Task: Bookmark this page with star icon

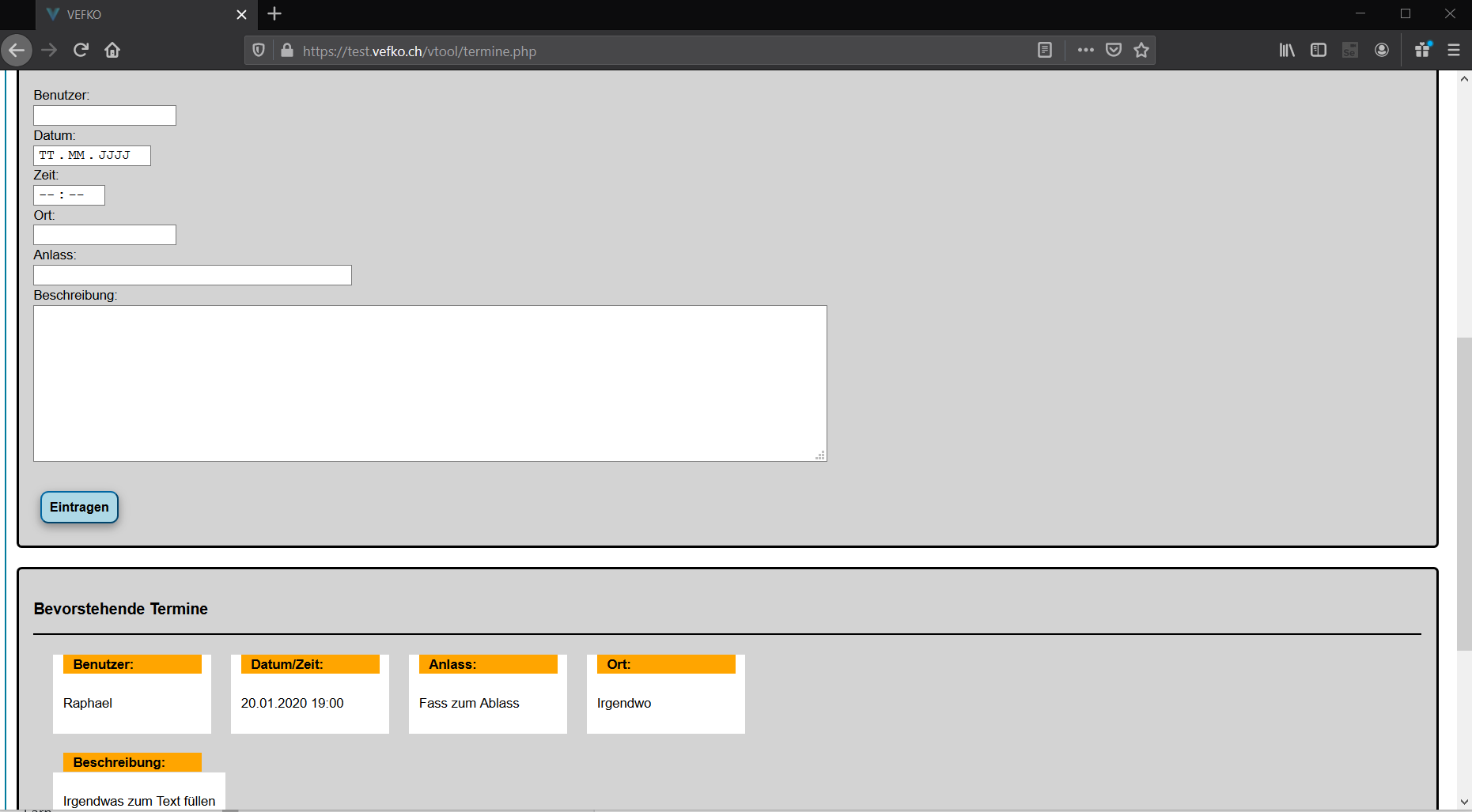Action: (1141, 51)
